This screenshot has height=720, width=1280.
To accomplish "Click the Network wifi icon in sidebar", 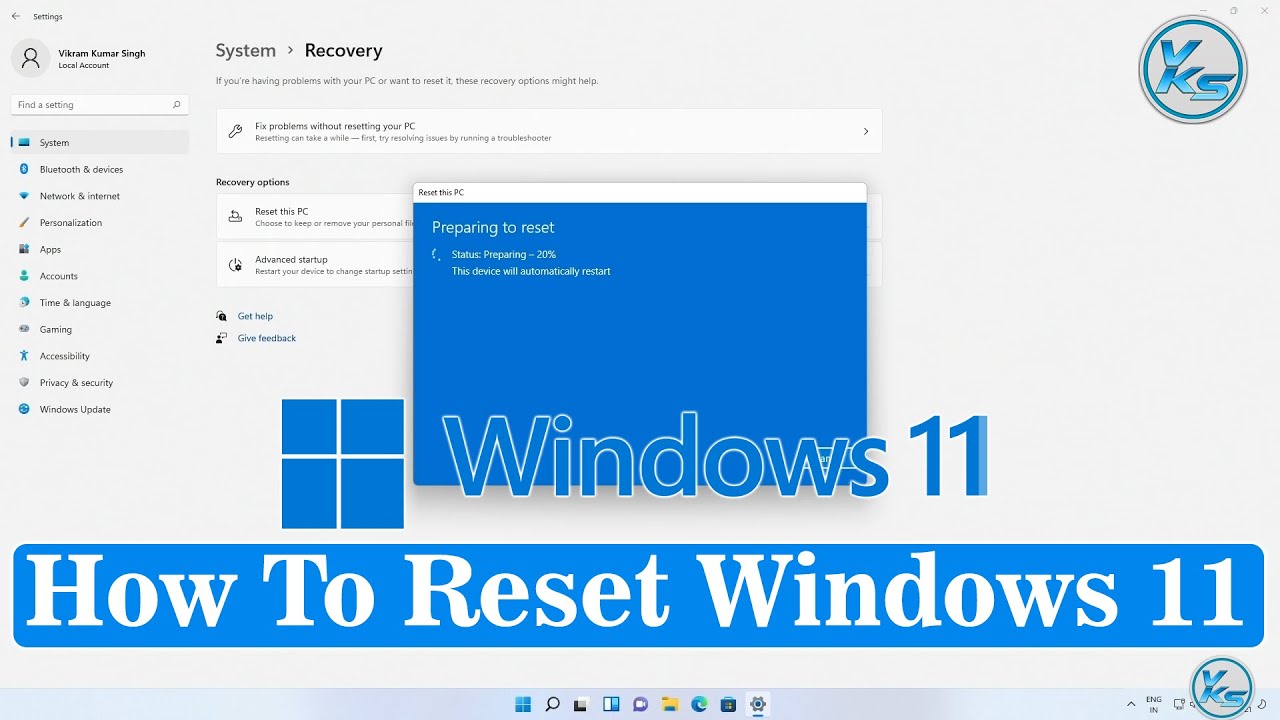I will (x=24, y=196).
